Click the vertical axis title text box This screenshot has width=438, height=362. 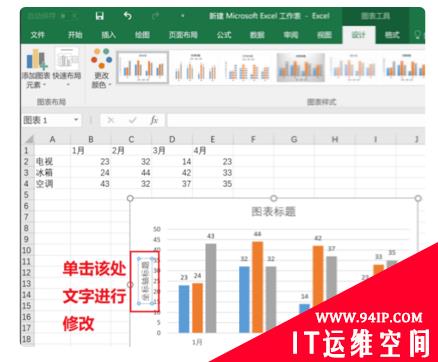(145, 281)
